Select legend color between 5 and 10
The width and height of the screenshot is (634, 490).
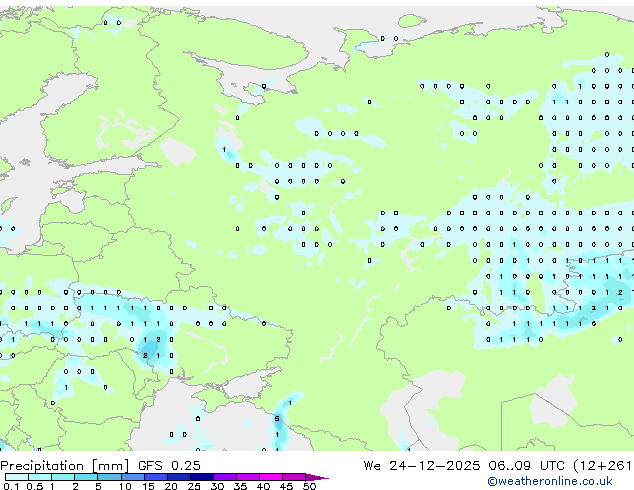pyautogui.click(x=109, y=477)
